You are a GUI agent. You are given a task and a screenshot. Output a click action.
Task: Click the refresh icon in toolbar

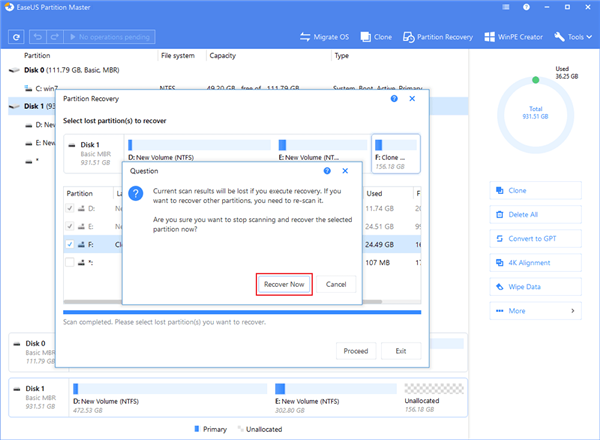[16, 37]
